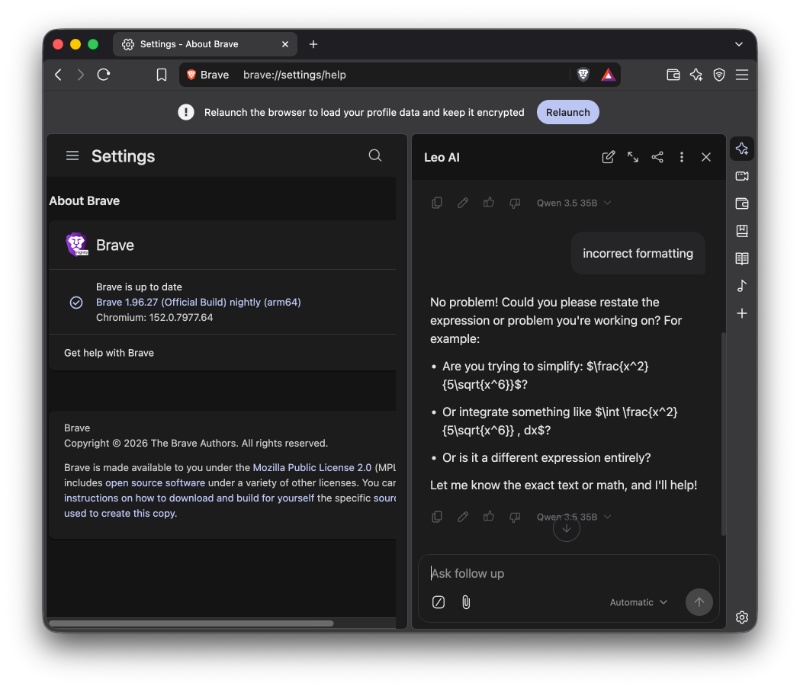This screenshot has width=800, height=689.
Task: Open Mozilla Public License 2.0 link
Action: pos(312,467)
